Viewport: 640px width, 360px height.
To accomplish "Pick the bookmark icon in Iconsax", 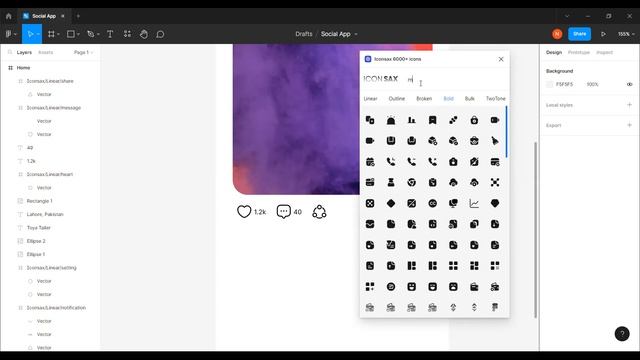I will pos(432,120).
